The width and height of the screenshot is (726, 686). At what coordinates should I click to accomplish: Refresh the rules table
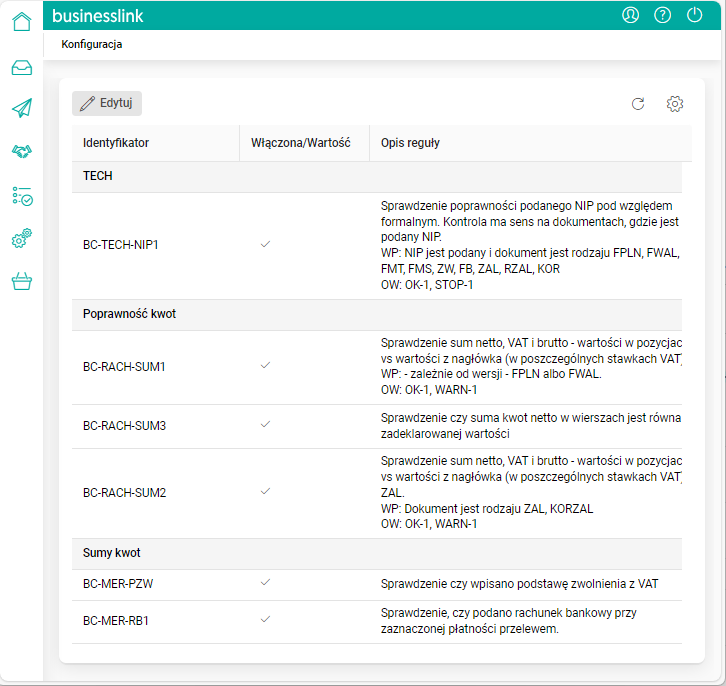(x=638, y=104)
